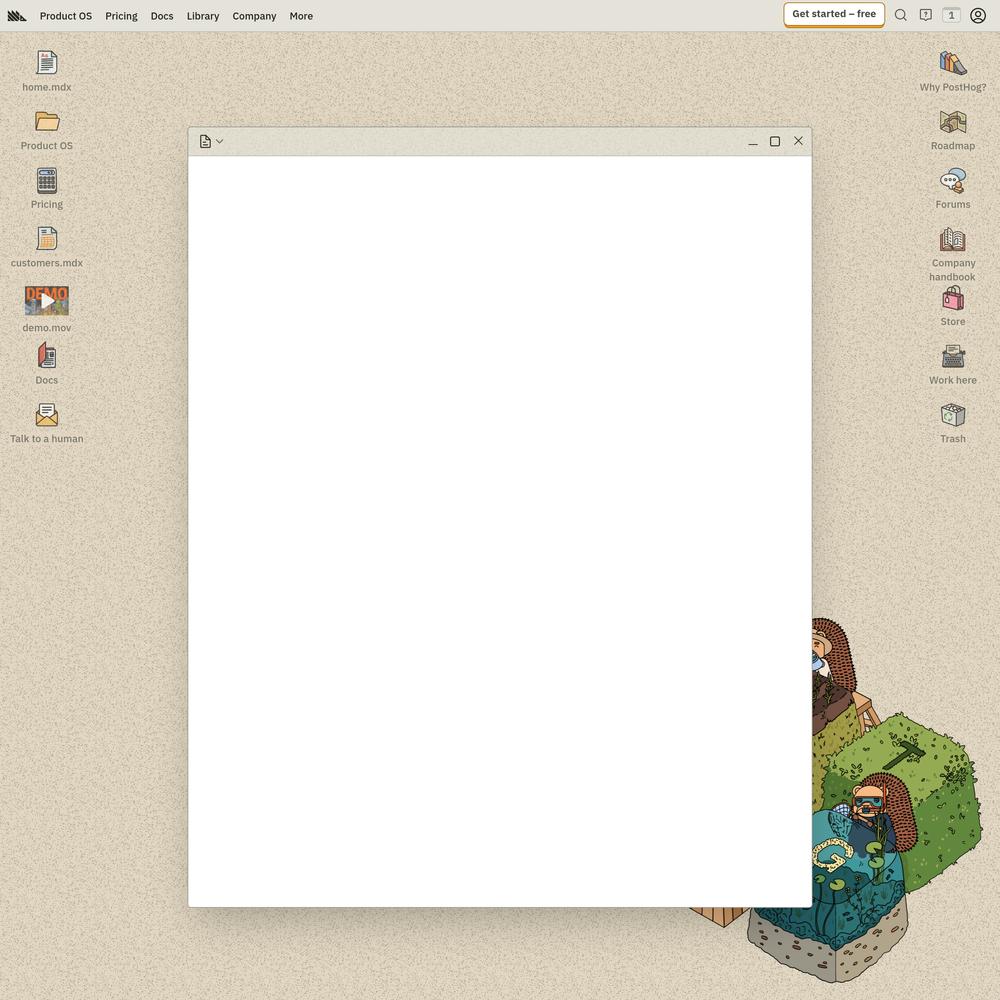Viewport: 1000px width, 1000px height.
Task: Open the Store shopping bag icon
Action: pyautogui.click(x=953, y=298)
